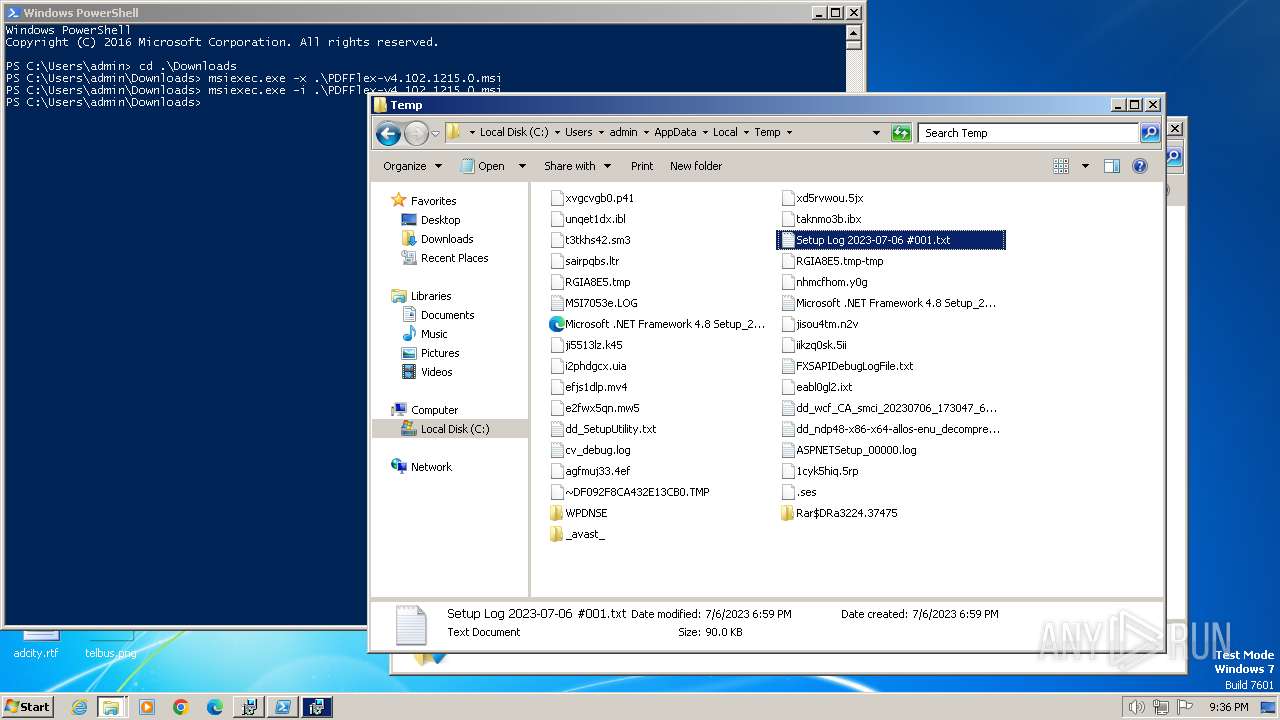This screenshot has width=1280, height=720.
Task: Open the Organize menu
Action: [x=411, y=166]
